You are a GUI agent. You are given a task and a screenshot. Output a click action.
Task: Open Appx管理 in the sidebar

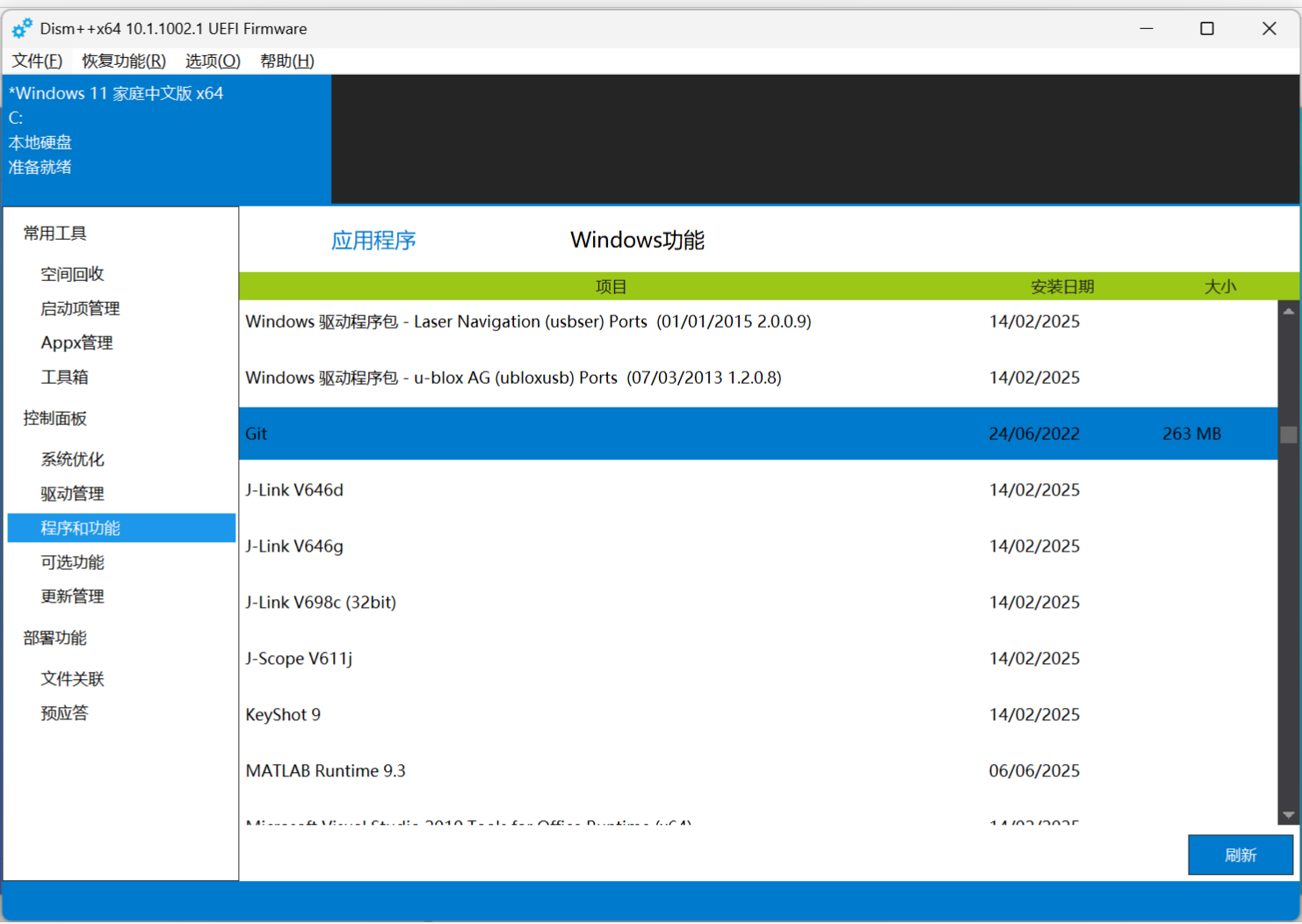[x=76, y=343]
